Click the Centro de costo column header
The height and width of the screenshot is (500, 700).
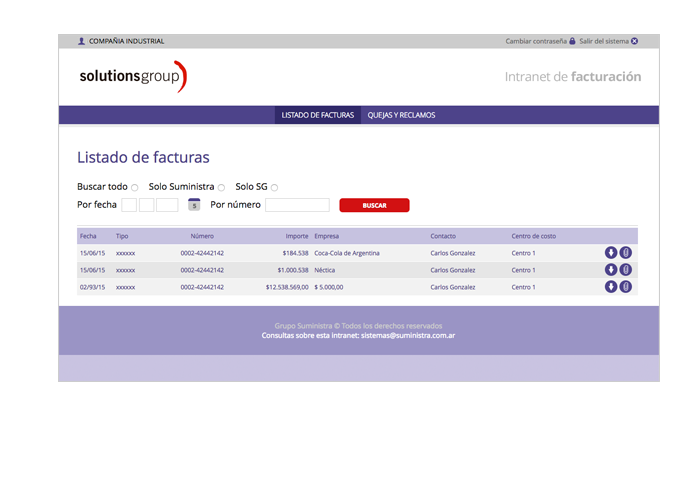533,236
